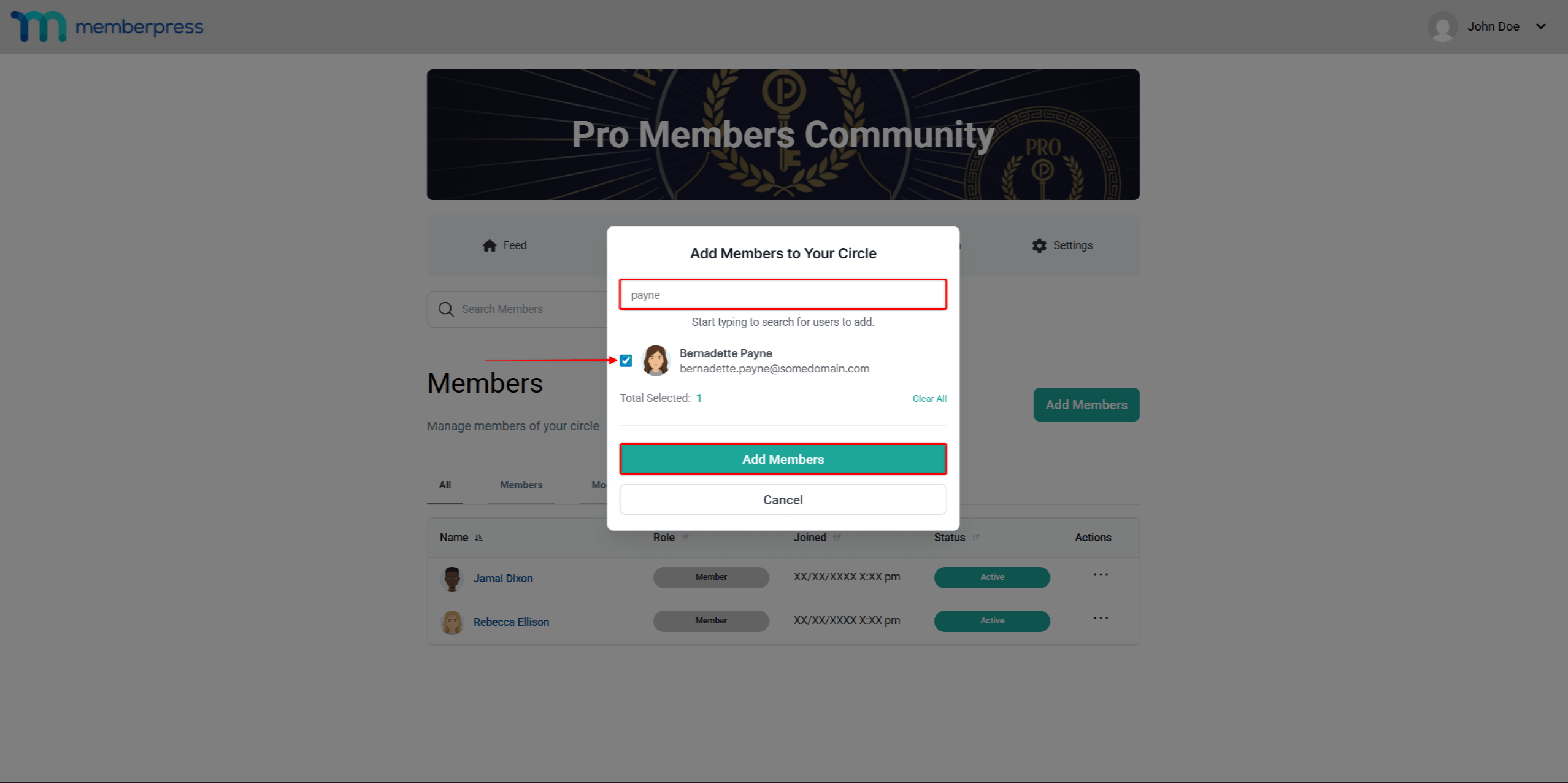This screenshot has height=783, width=1568.
Task: Expand the John Doe account dropdown
Action: pos(1540,27)
